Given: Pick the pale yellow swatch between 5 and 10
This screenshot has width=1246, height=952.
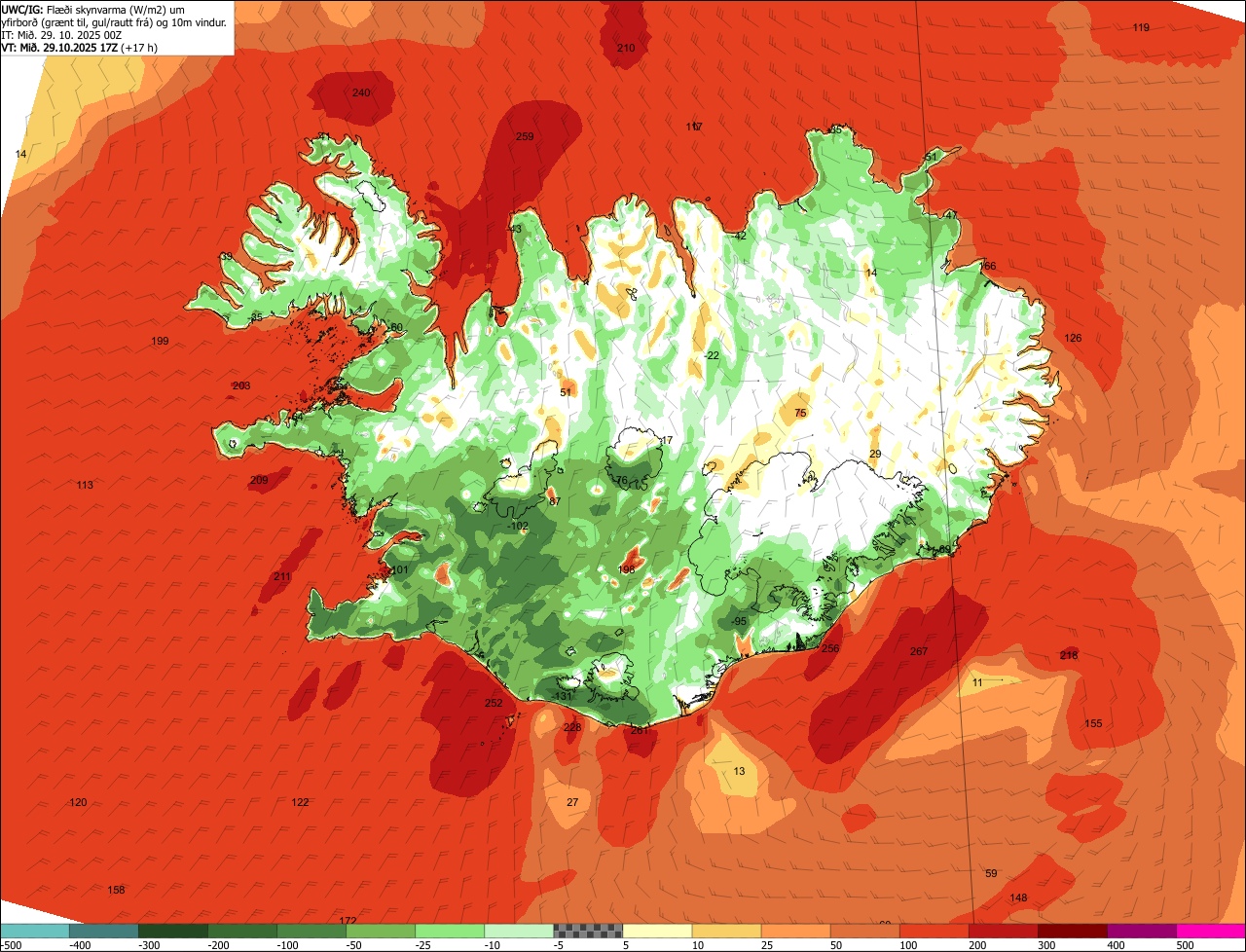Looking at the screenshot, I should click(x=657, y=931).
